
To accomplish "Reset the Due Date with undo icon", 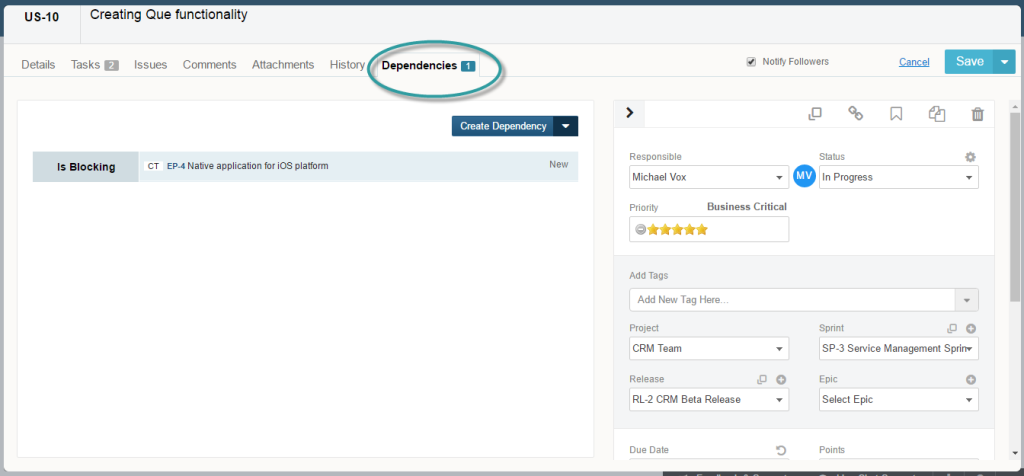I will pos(781,450).
